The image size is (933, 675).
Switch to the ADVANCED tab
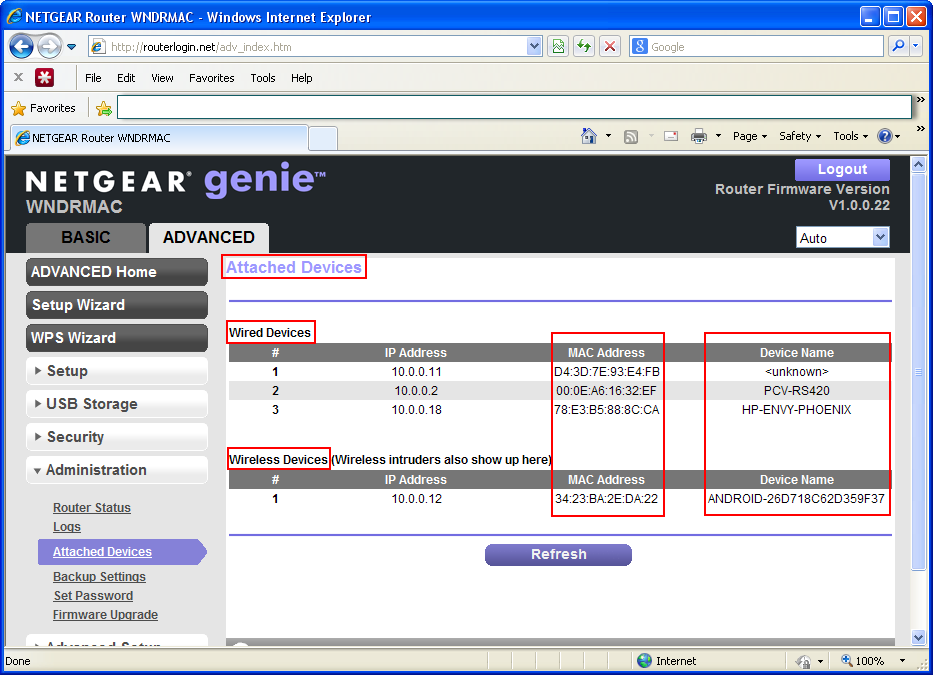(209, 238)
